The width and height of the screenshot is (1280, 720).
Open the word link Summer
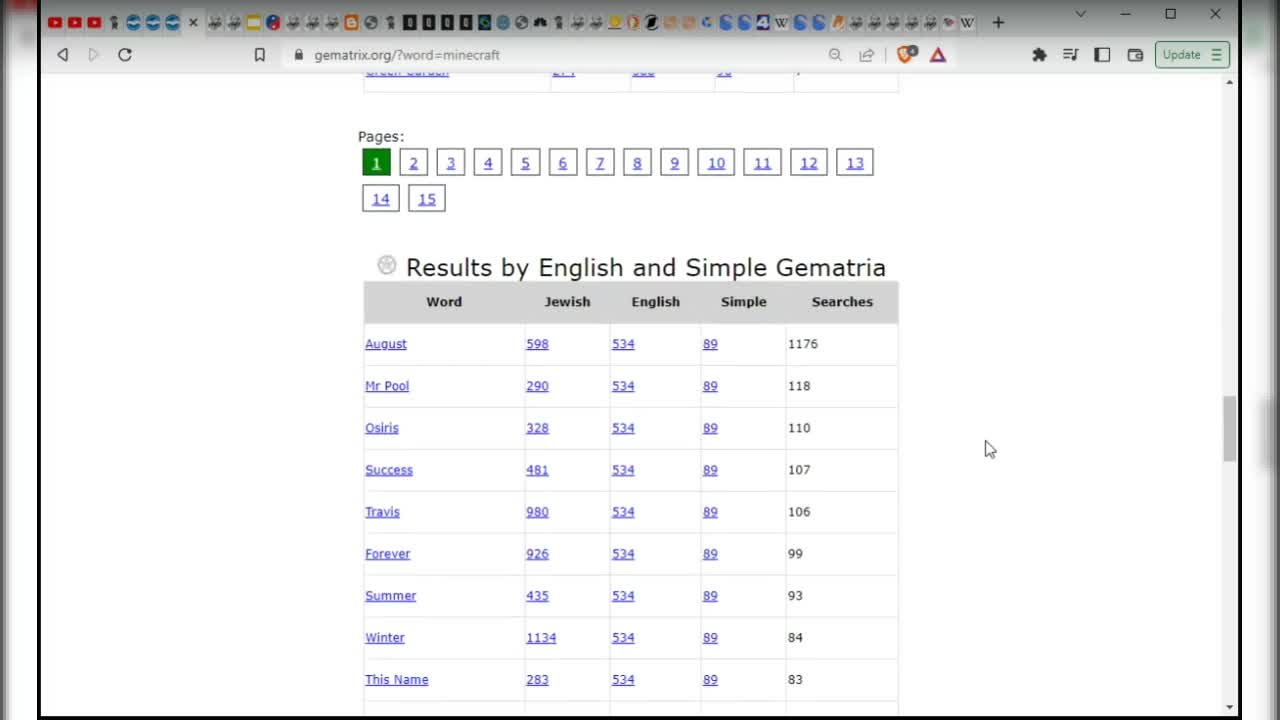click(x=391, y=596)
